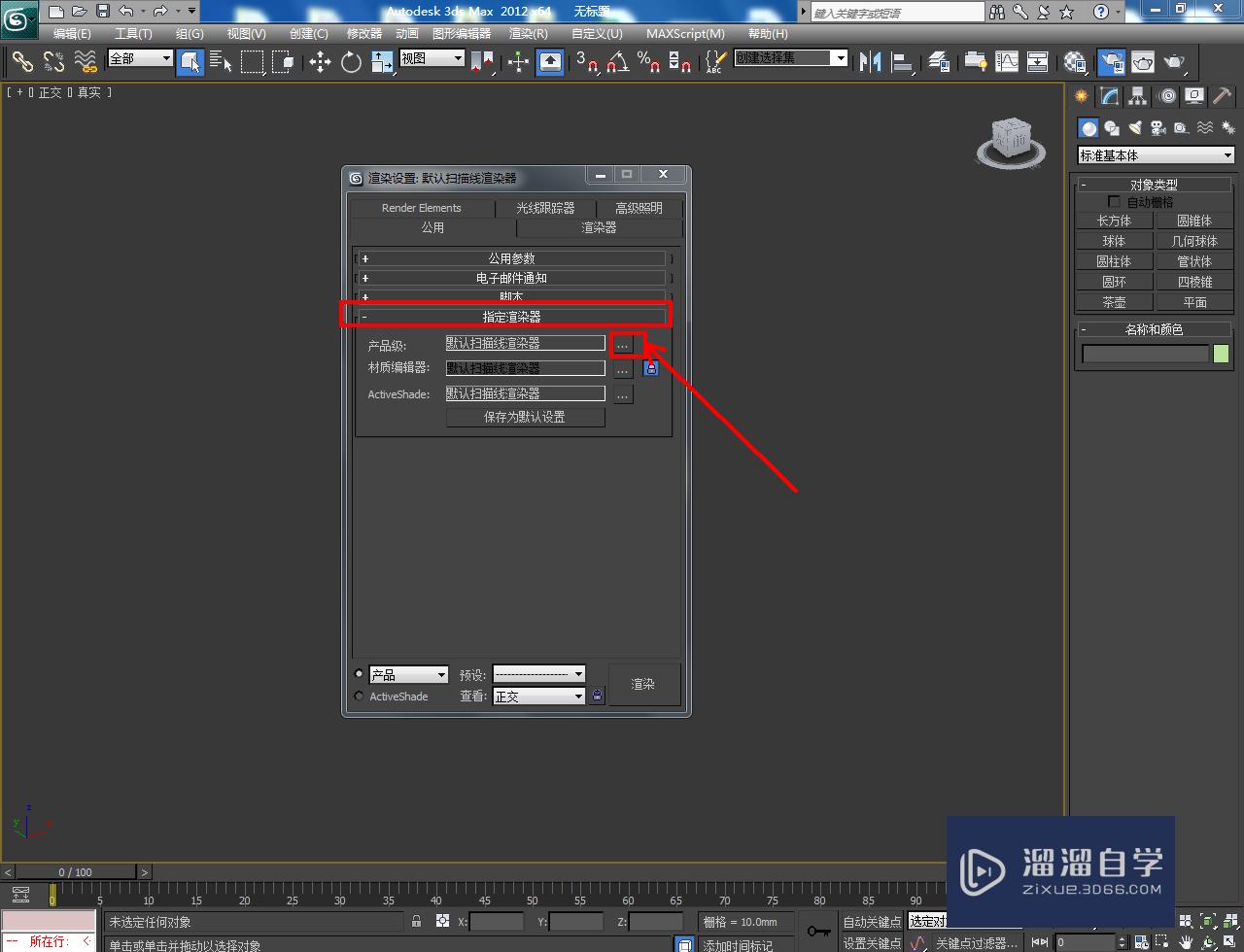The image size is (1244, 952).
Task: Toggle 设置关键点 set key button
Action: (x=871, y=942)
